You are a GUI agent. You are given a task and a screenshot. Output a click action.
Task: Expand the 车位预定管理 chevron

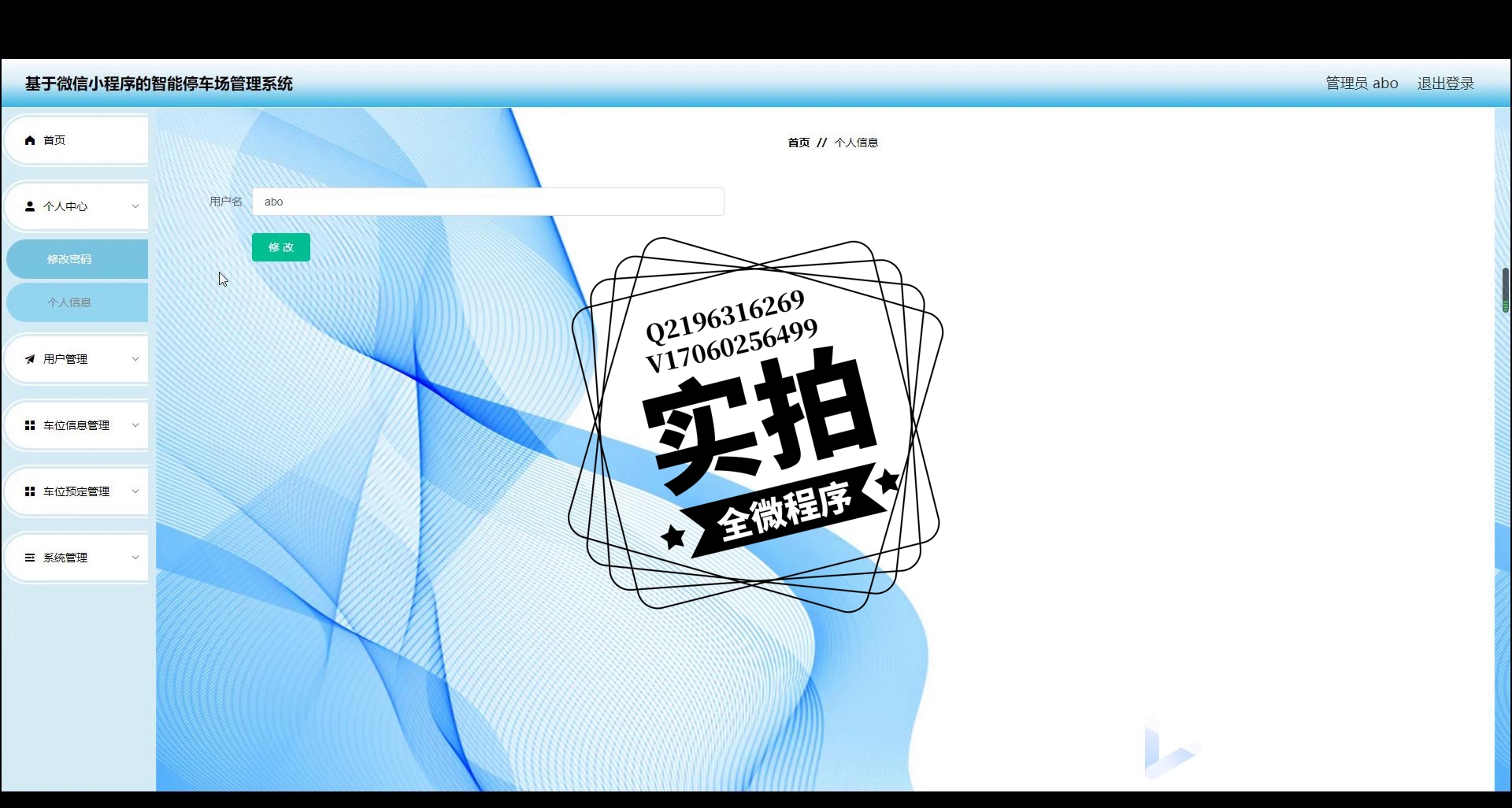[x=135, y=491]
